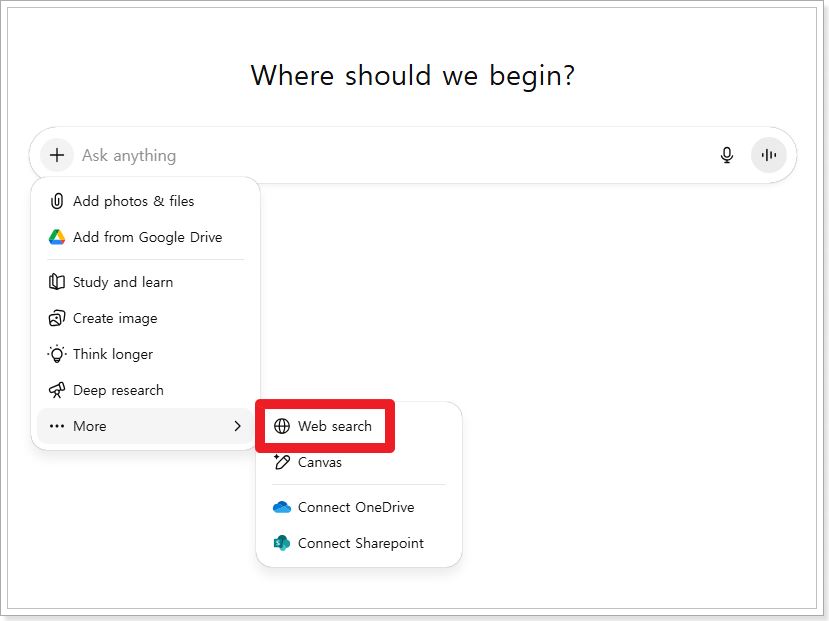Click the paperclip icon for photos and files
The width and height of the screenshot is (829, 621).
pos(57,201)
